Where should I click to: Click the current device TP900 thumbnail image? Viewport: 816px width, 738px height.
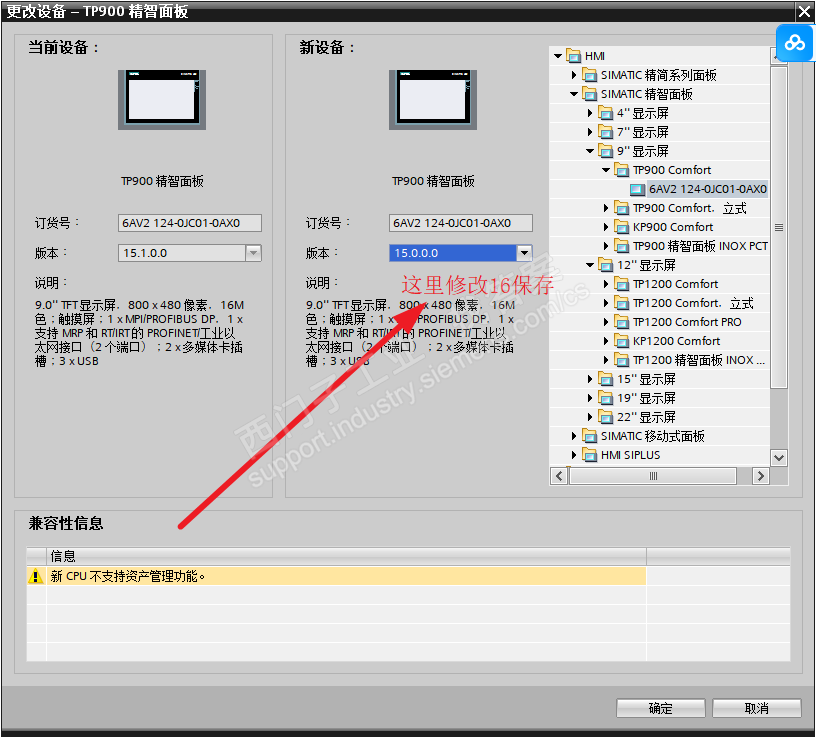coord(162,100)
